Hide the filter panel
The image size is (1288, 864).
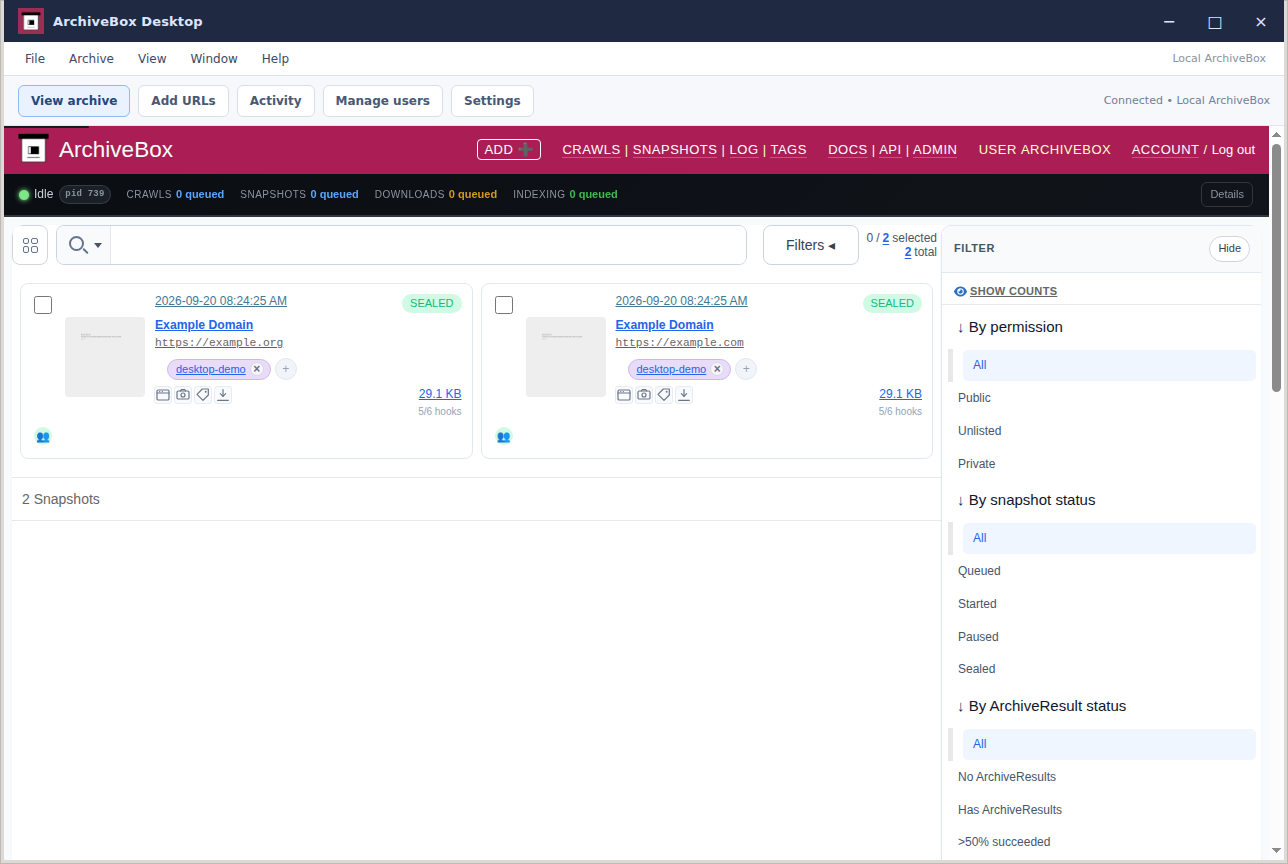point(1229,249)
